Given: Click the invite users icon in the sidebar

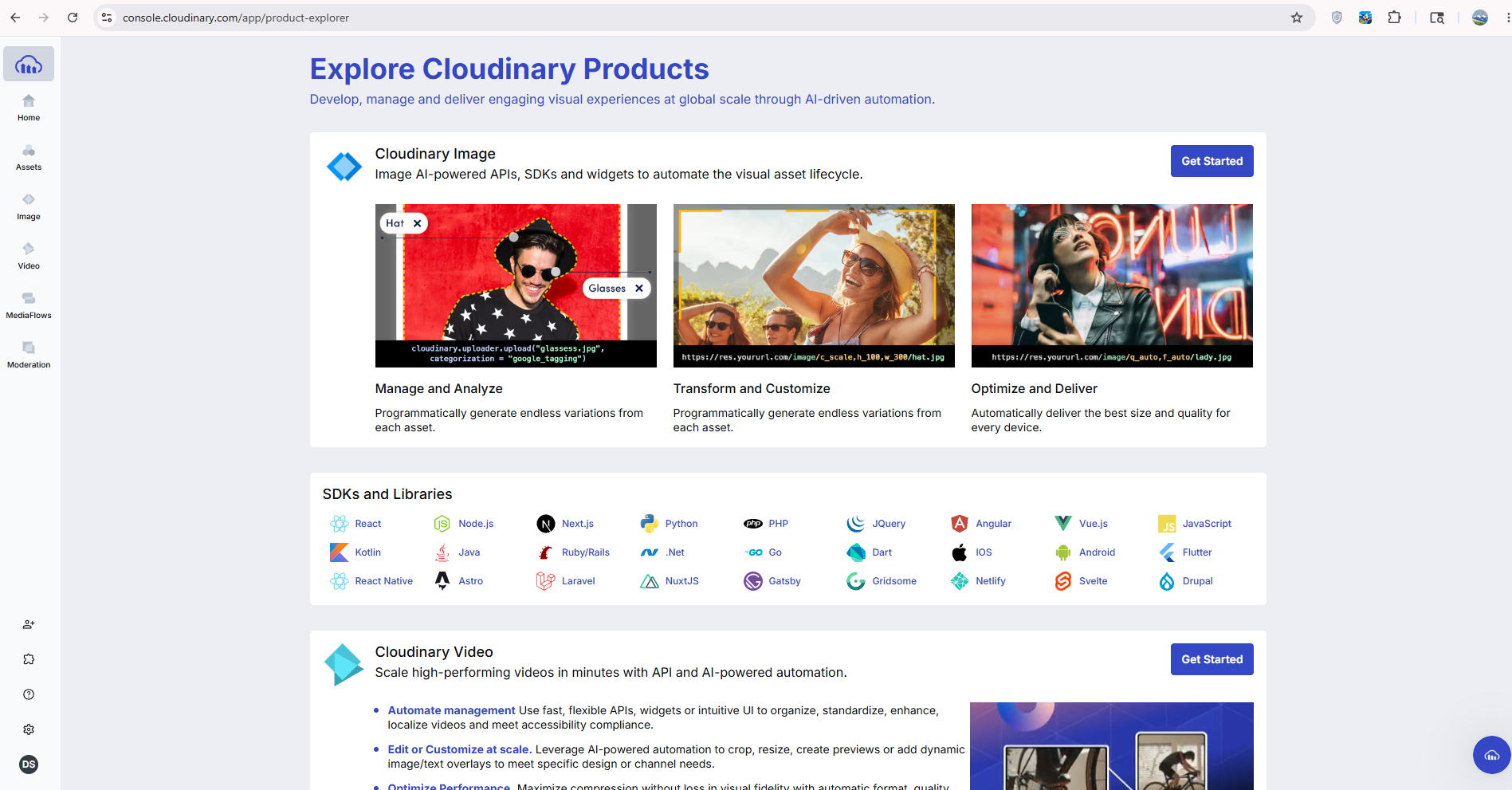Looking at the screenshot, I should click(x=29, y=624).
